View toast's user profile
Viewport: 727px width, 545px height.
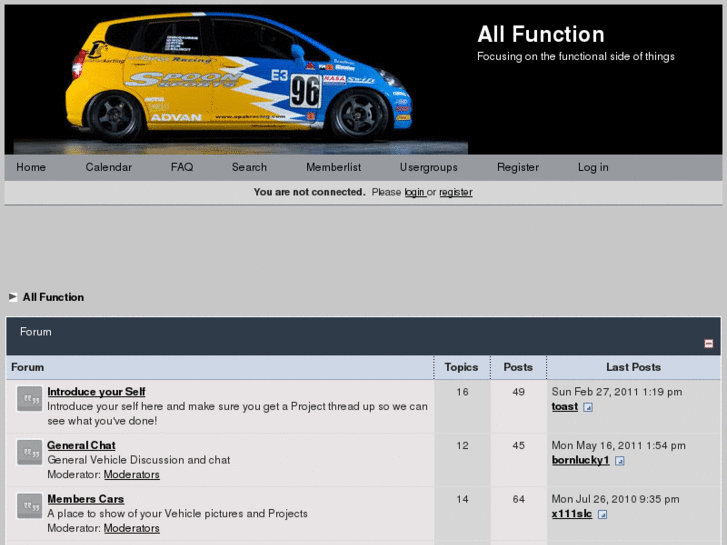coord(565,407)
